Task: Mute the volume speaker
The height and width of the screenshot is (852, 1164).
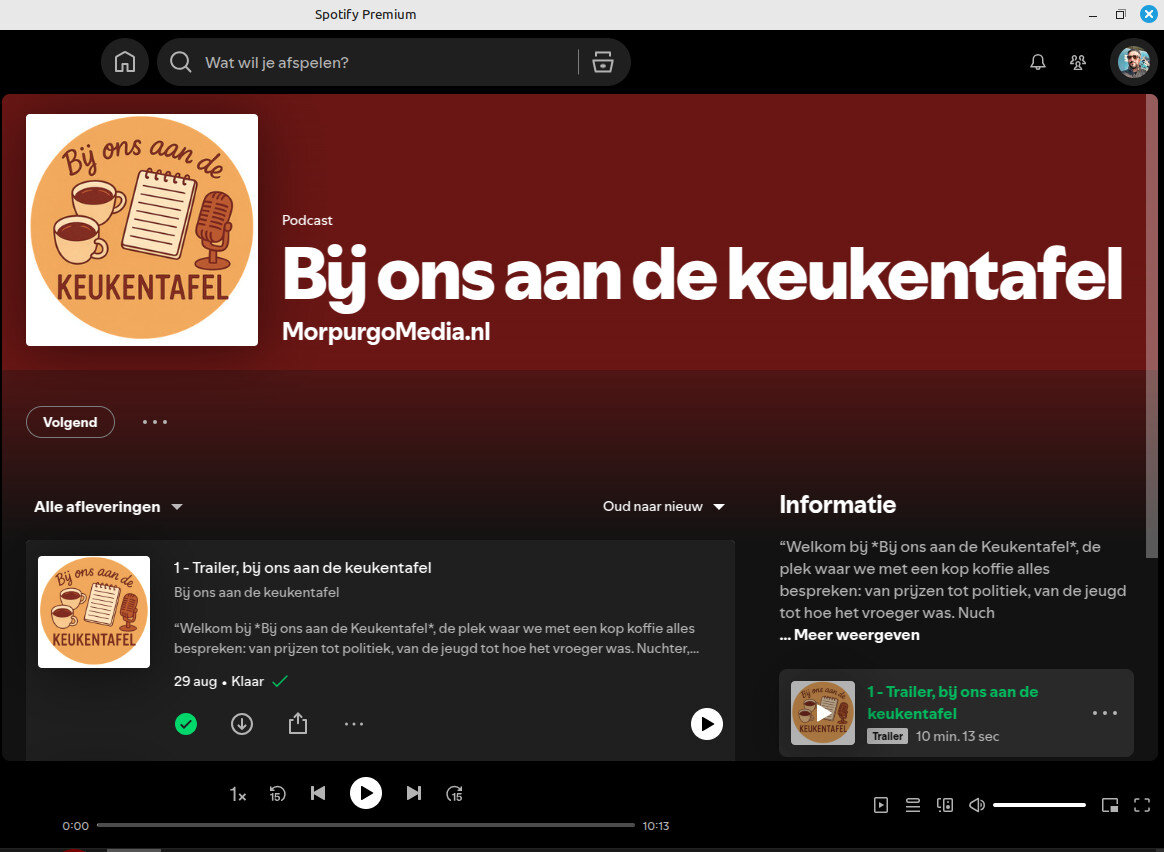Action: click(977, 805)
